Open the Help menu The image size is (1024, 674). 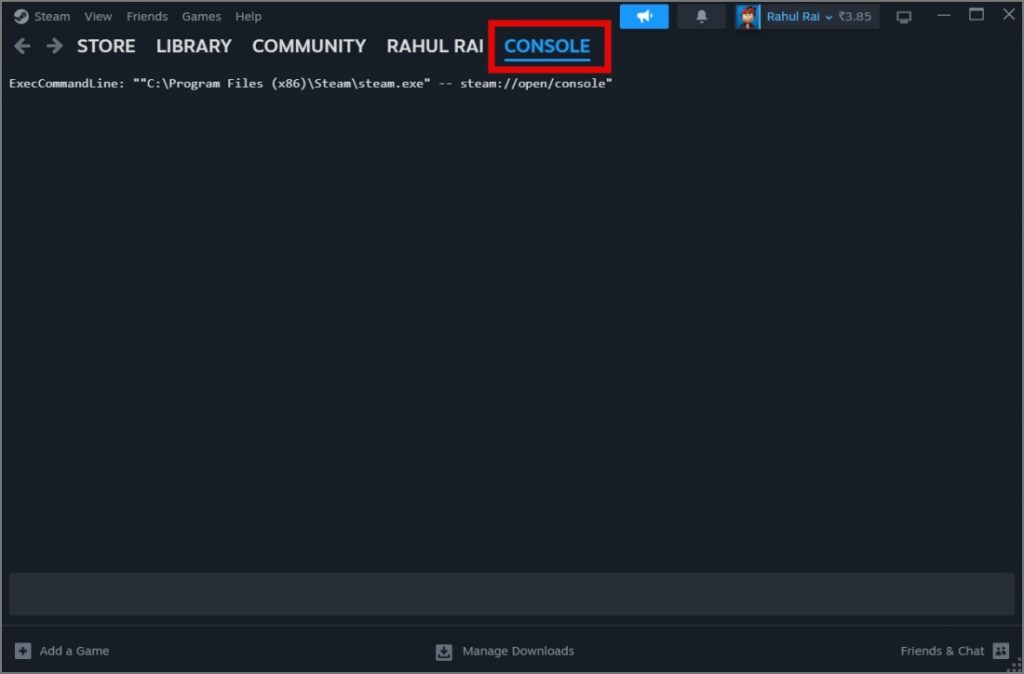tap(248, 16)
